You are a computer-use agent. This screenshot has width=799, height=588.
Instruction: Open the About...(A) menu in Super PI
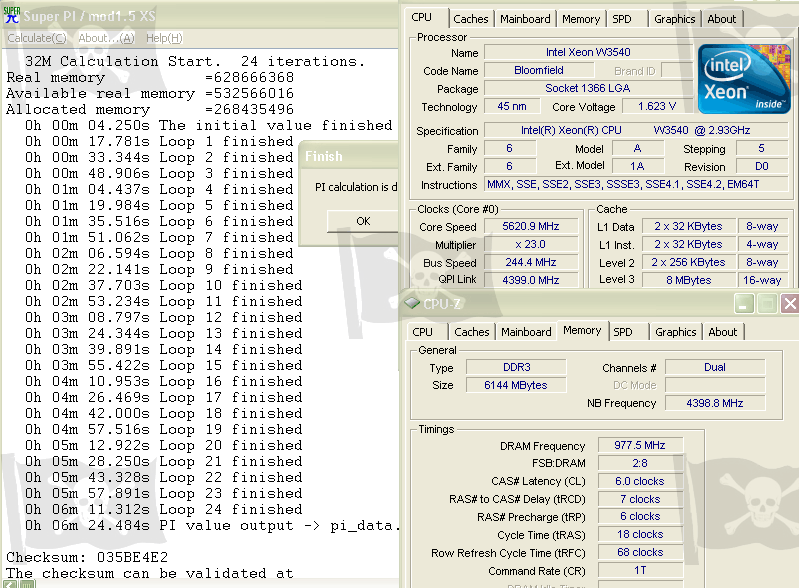click(x=106, y=38)
